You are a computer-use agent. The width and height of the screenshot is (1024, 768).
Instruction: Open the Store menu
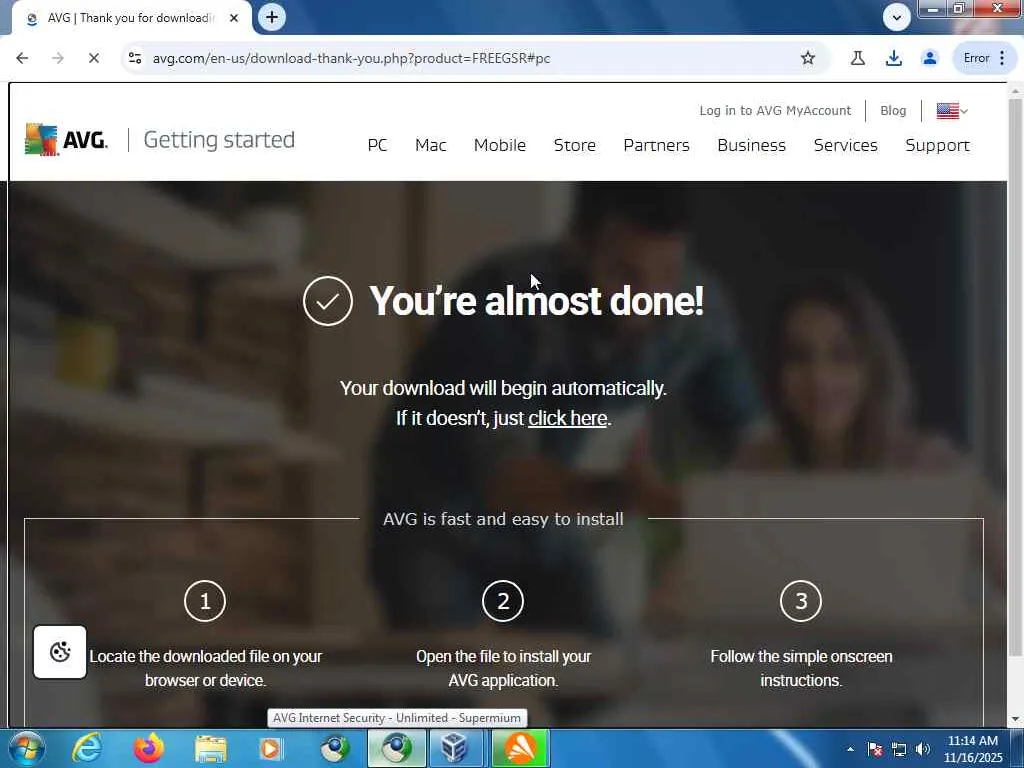pyautogui.click(x=575, y=145)
